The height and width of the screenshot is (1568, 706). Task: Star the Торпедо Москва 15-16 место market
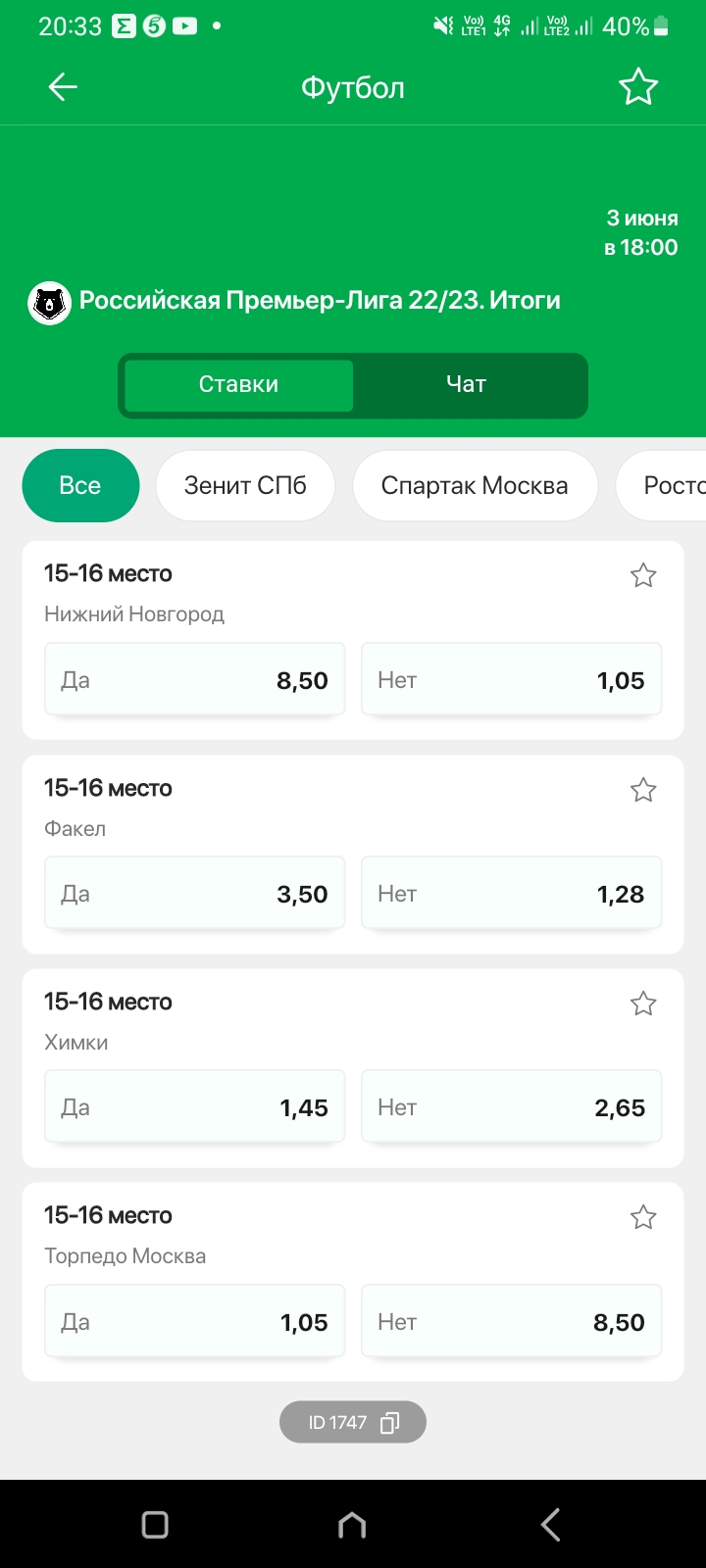(643, 1217)
